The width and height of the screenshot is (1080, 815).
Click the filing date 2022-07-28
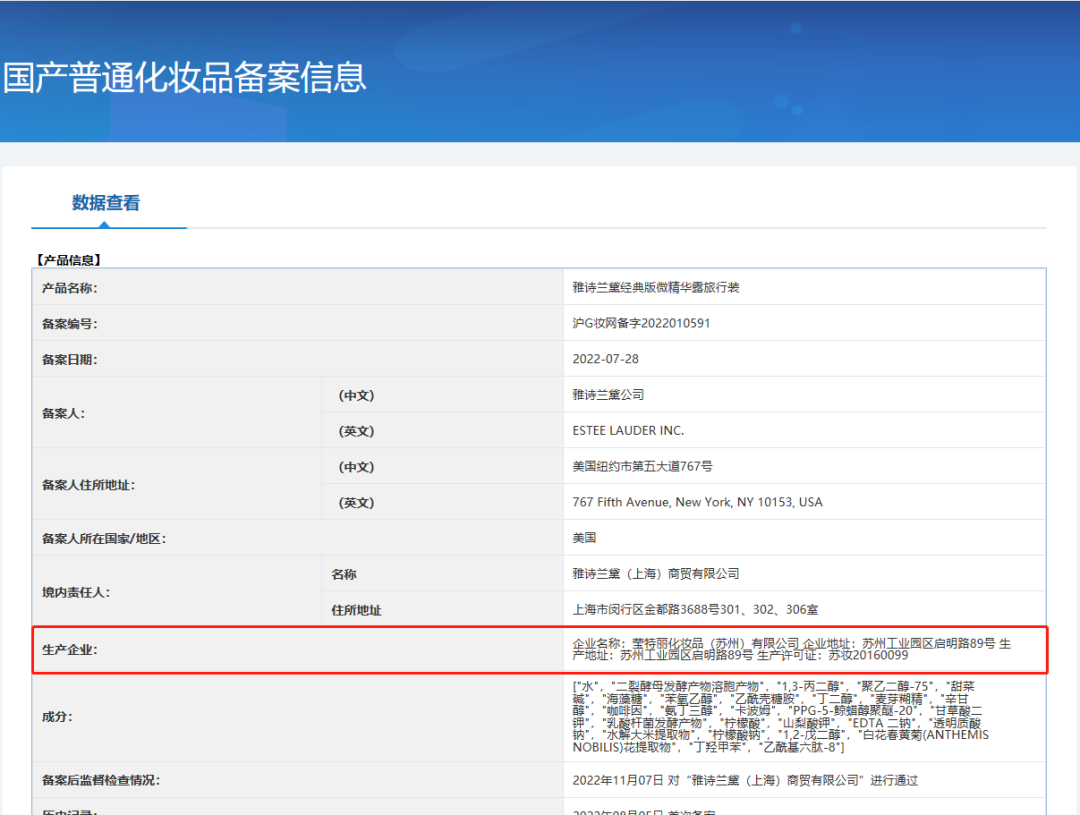click(605, 359)
